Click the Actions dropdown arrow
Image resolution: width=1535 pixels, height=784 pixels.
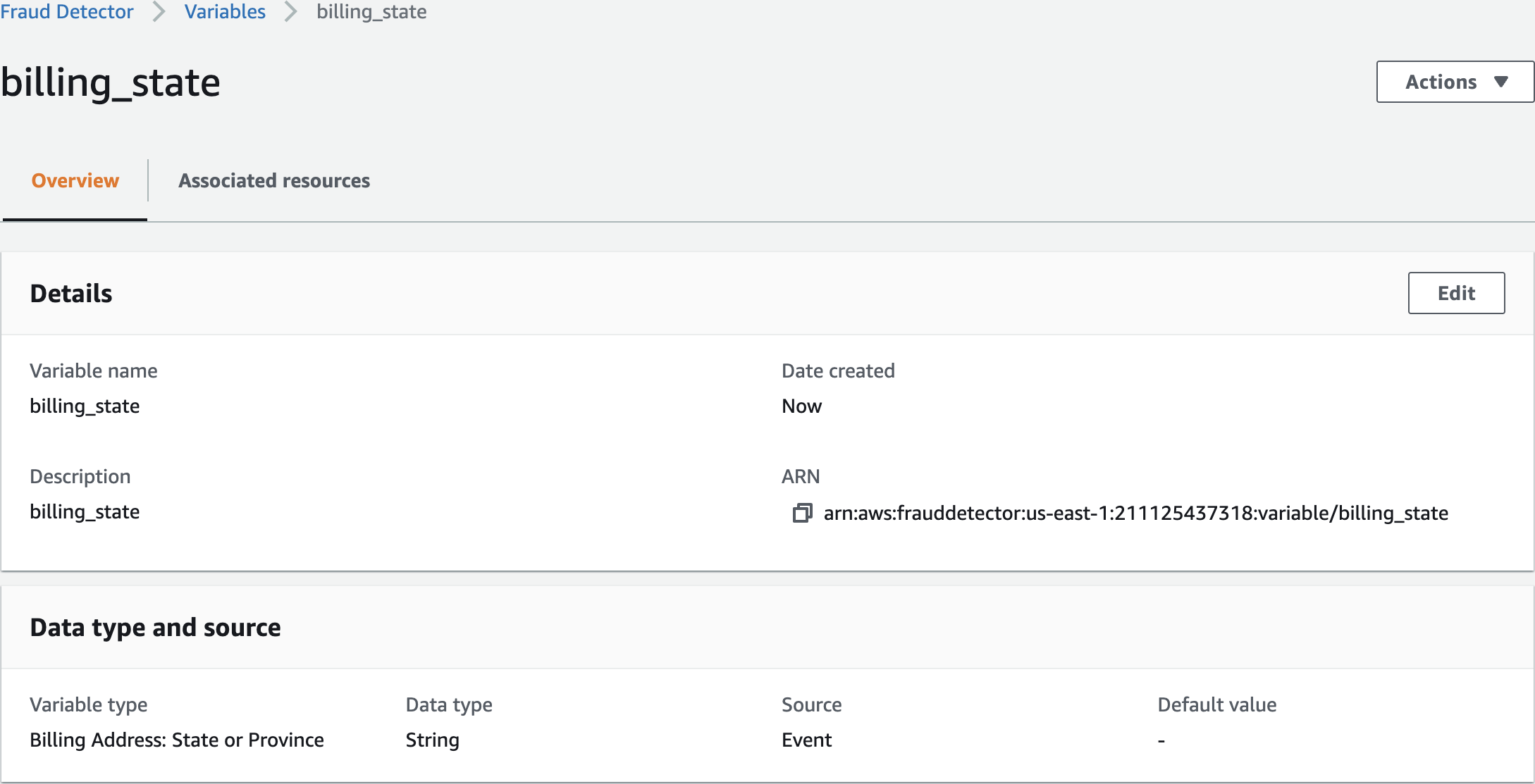pyautogui.click(x=1501, y=82)
